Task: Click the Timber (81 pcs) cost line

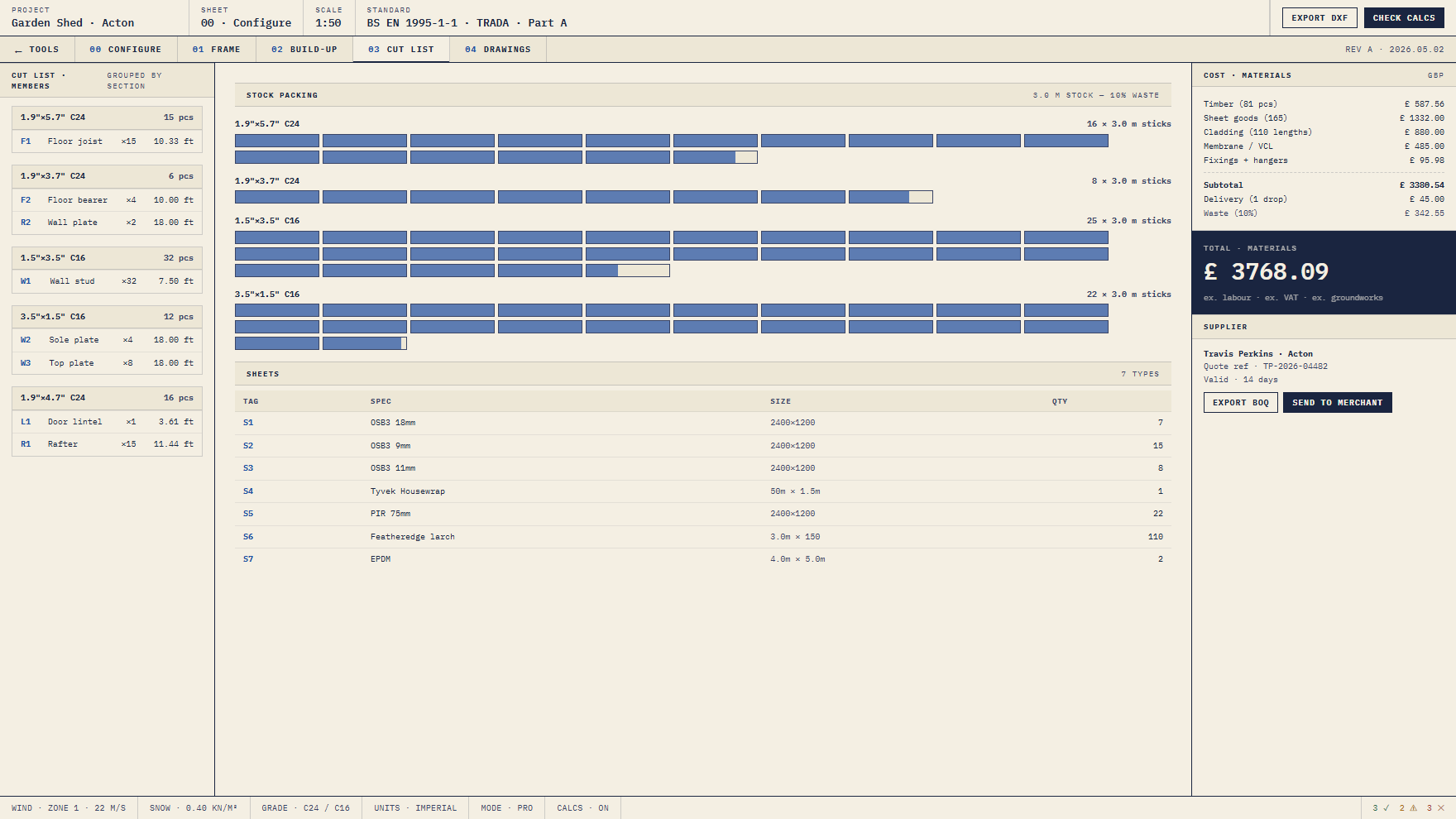Action: pos(1324,104)
